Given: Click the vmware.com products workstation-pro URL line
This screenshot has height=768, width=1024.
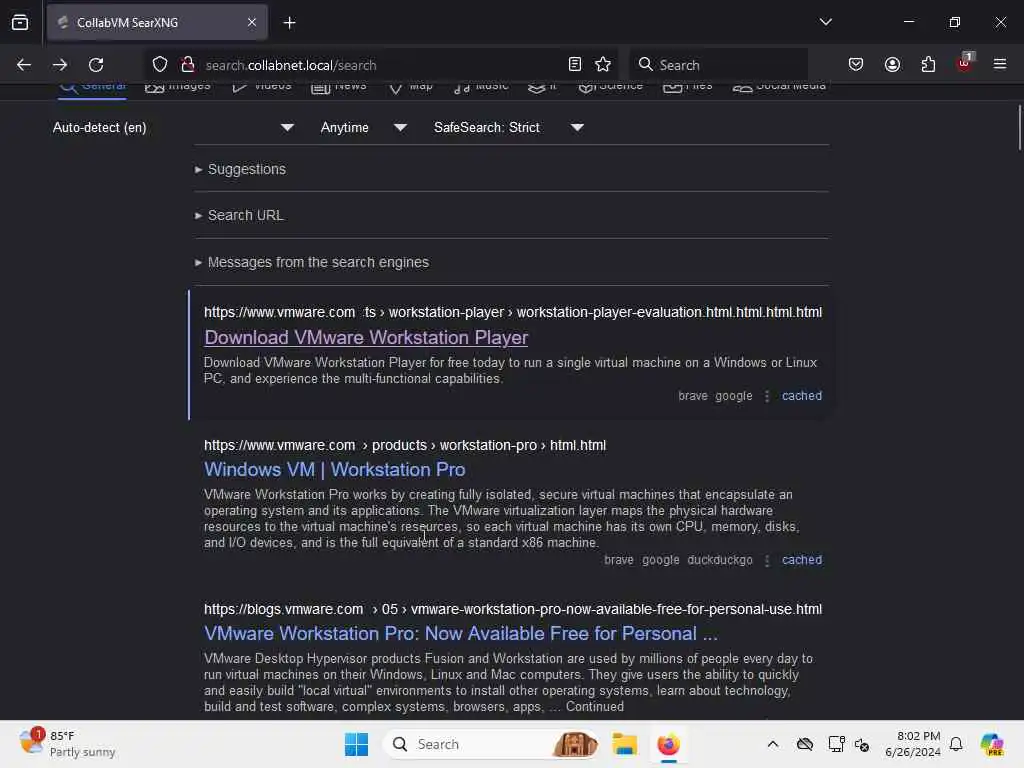Looking at the screenshot, I should coord(405,445).
